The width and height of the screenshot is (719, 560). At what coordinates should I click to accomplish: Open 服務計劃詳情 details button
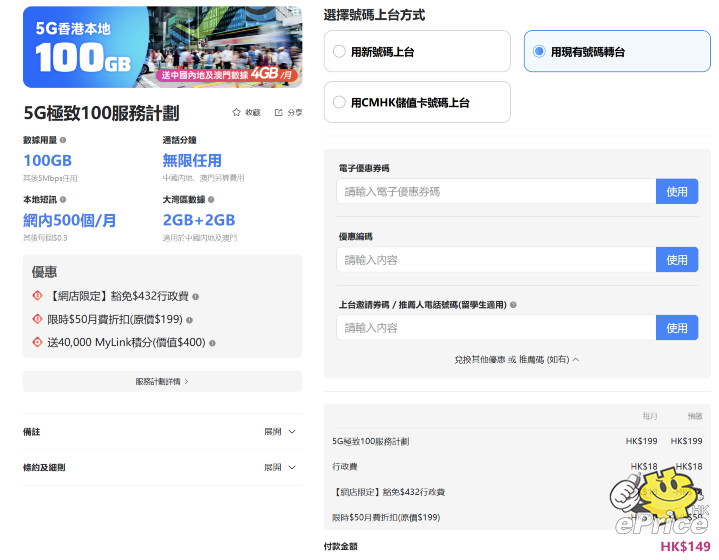tap(162, 381)
